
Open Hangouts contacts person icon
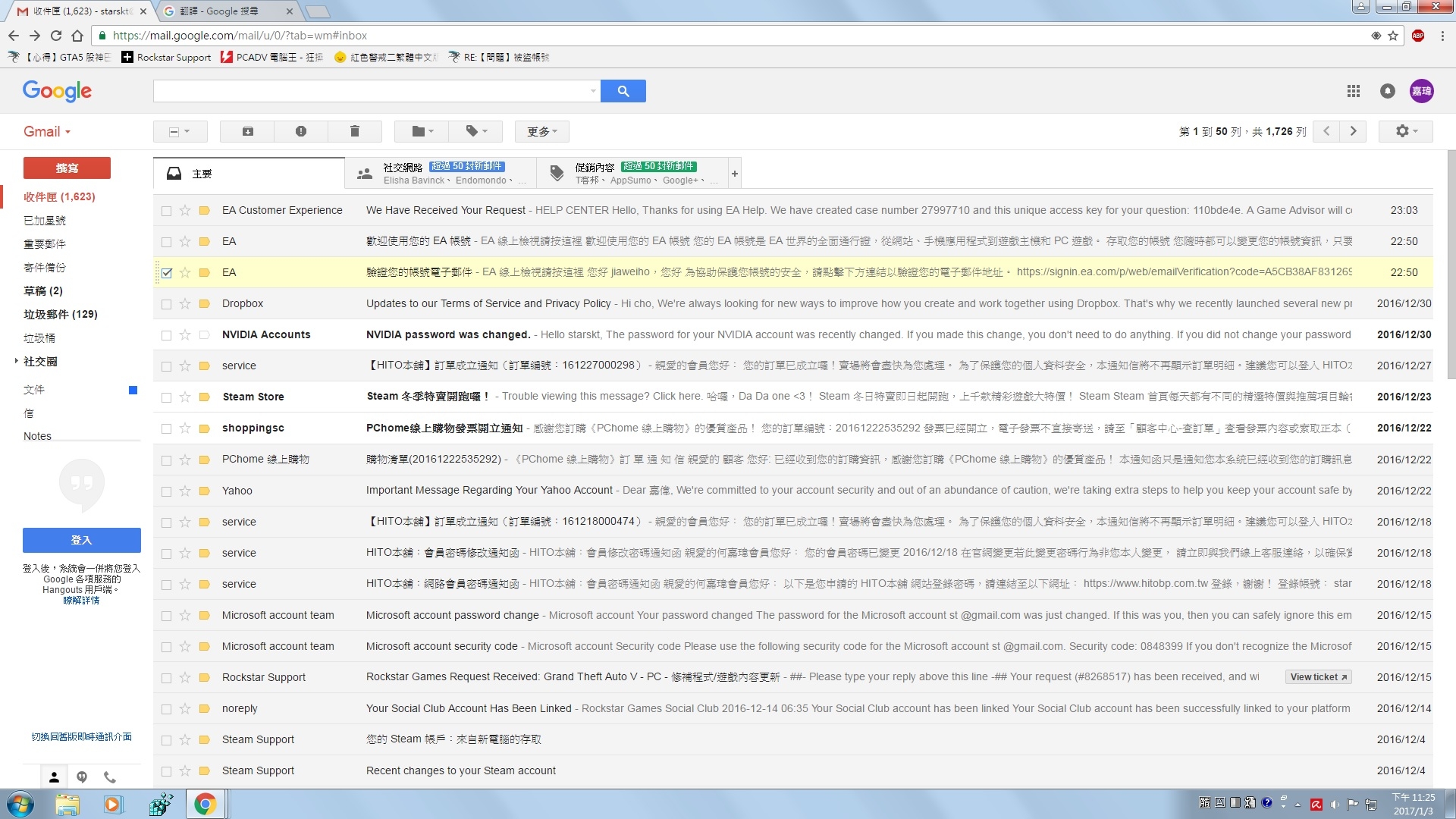54,777
